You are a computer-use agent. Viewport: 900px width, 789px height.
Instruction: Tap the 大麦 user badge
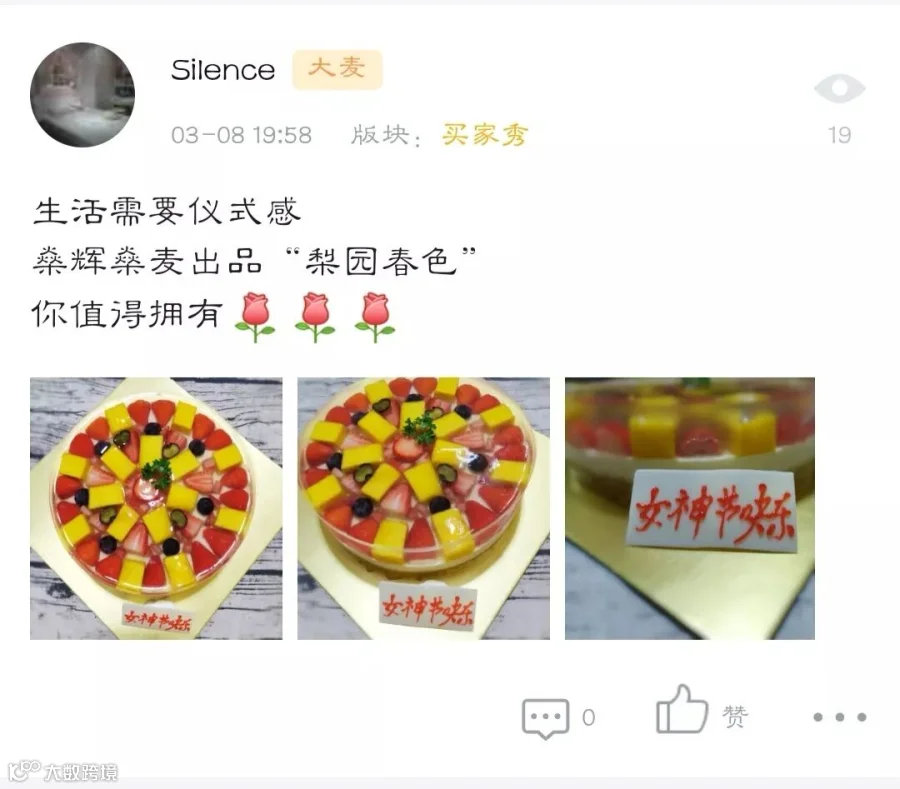point(337,69)
